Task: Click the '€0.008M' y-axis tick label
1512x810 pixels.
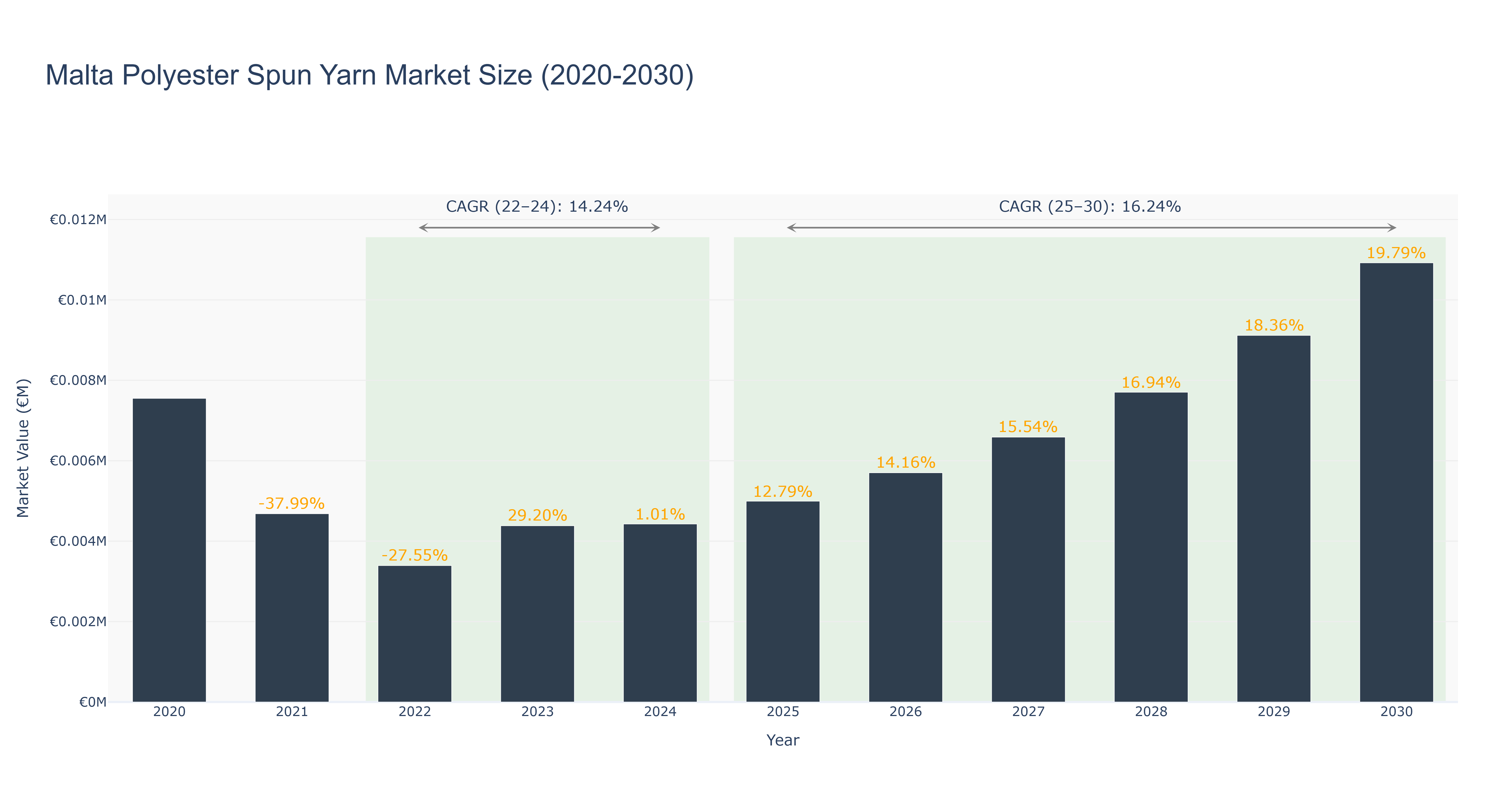Action: [78, 380]
